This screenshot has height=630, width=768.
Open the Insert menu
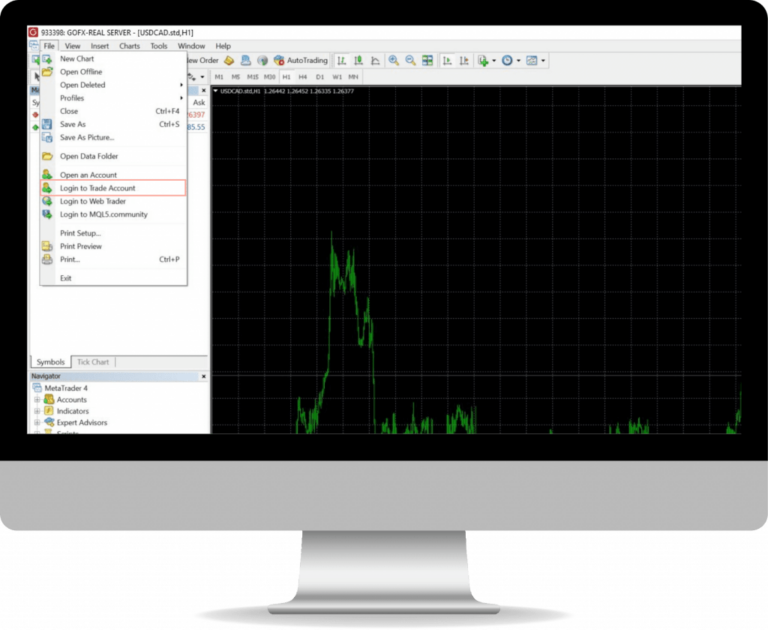click(x=99, y=46)
